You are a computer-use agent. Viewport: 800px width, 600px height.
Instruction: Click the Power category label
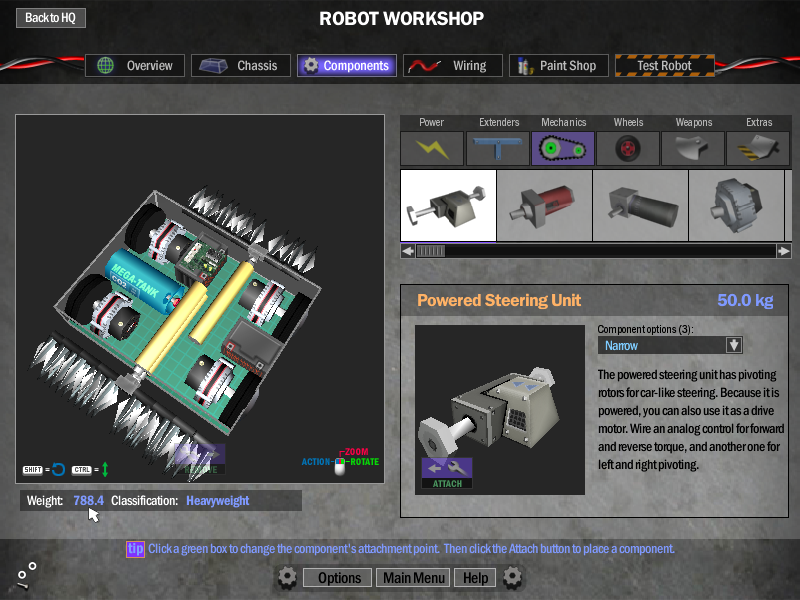(432, 122)
